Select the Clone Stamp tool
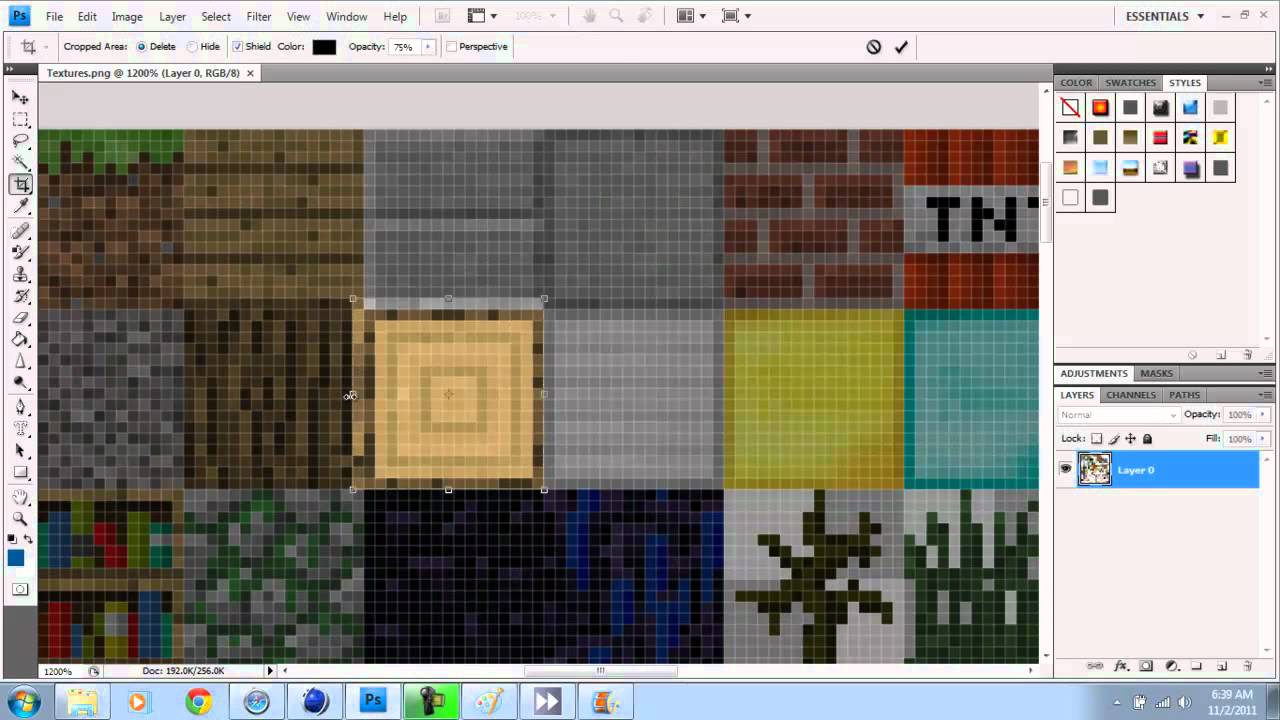 pos(20,275)
